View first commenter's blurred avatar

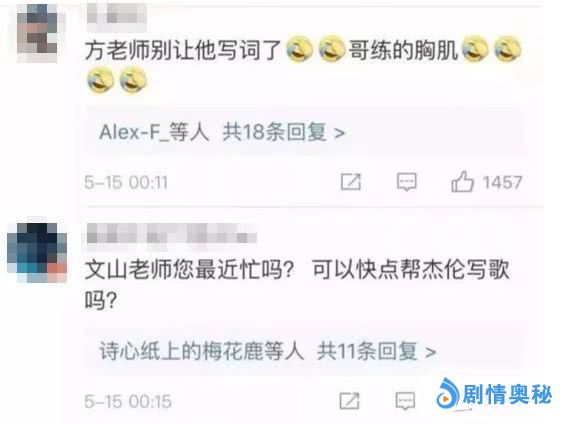coord(37,33)
